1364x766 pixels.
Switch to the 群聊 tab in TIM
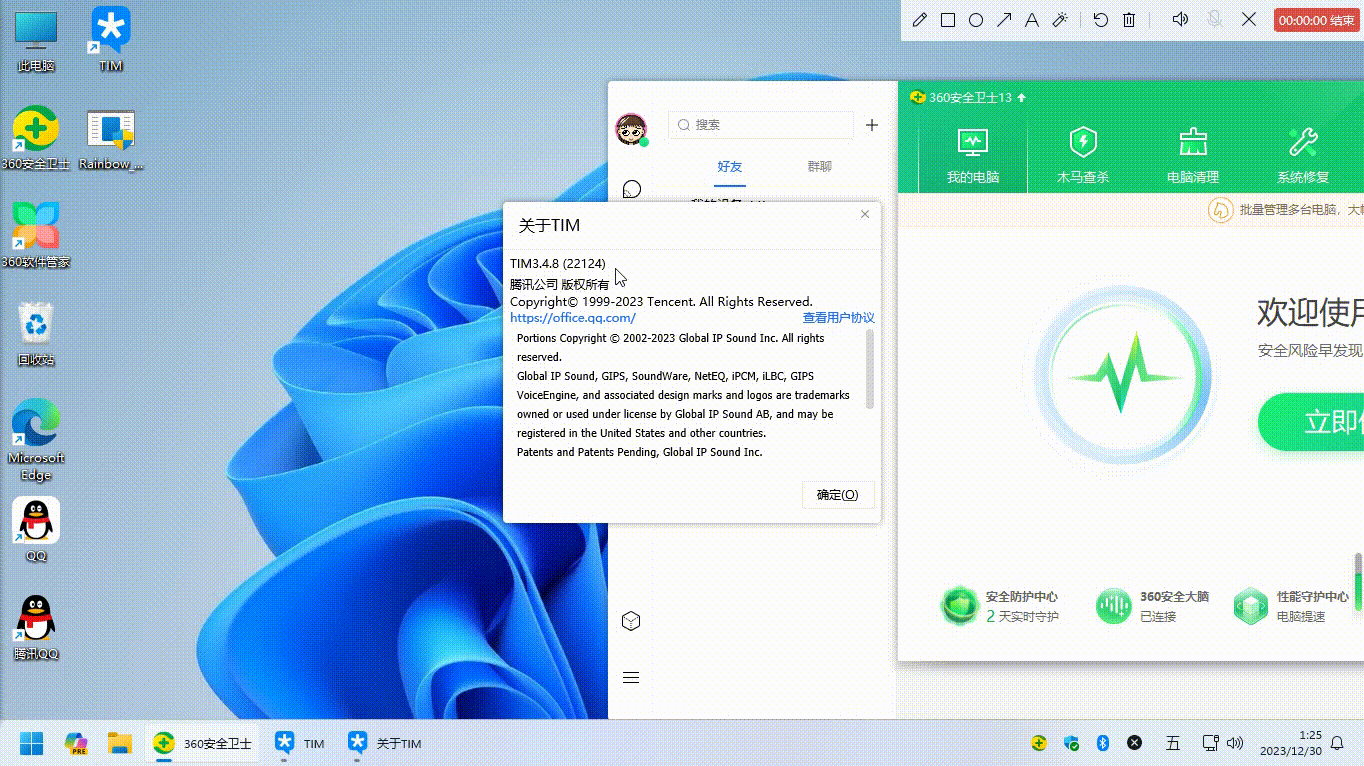coord(820,167)
